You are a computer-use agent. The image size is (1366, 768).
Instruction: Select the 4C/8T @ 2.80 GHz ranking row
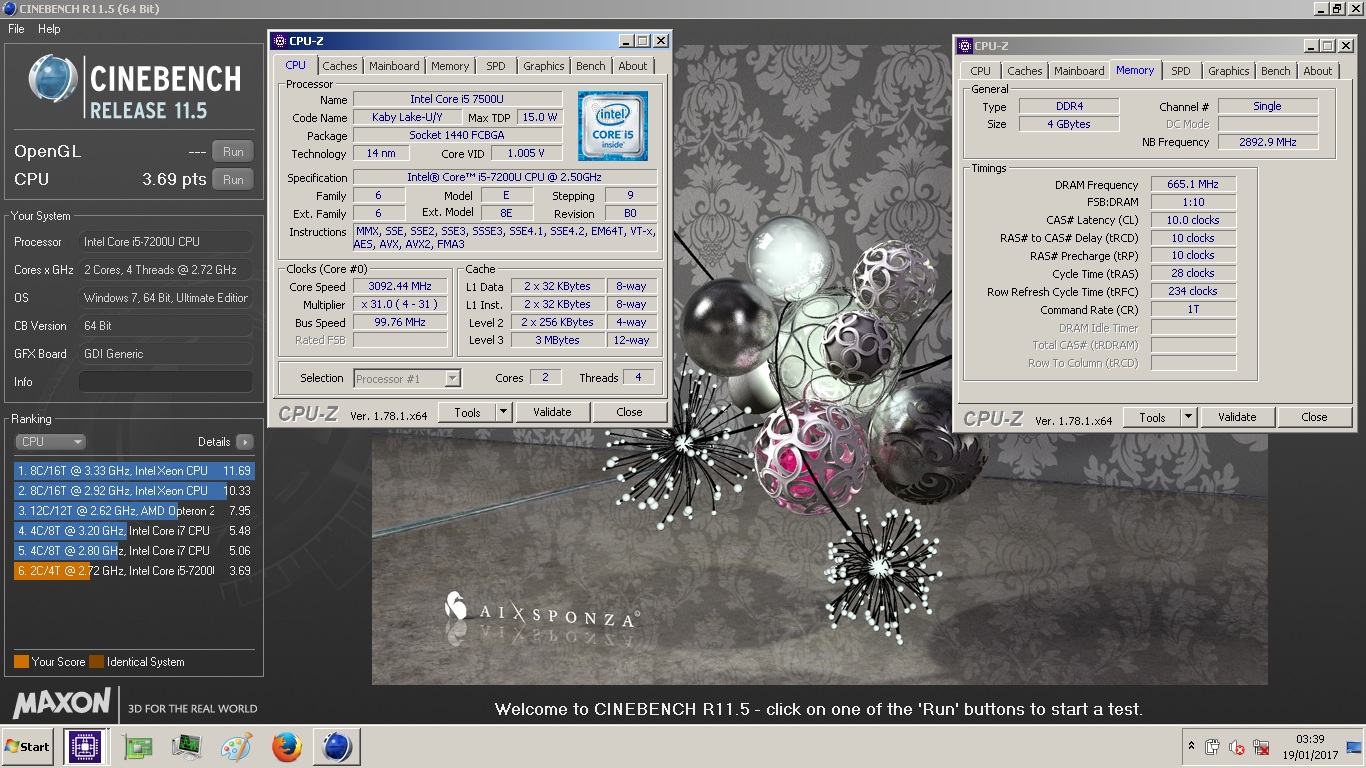[134, 551]
